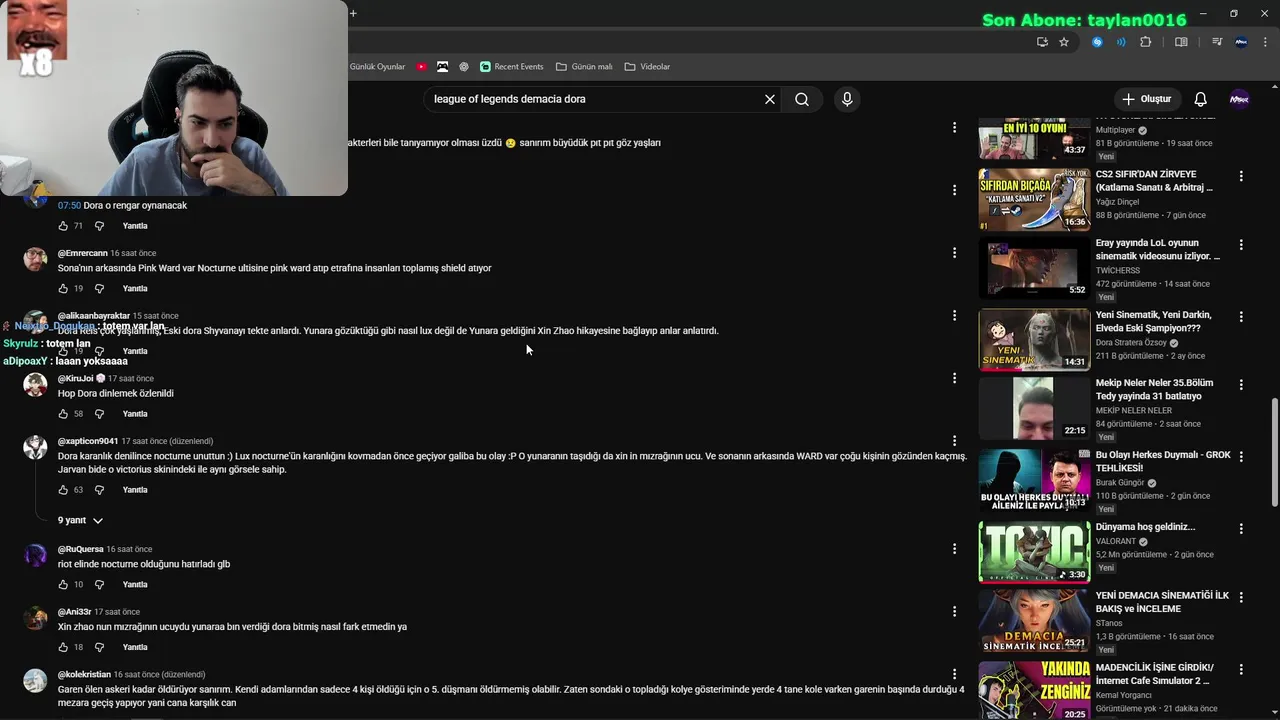Like @RuQuersa's comment
This screenshot has height=720, width=1280.
[x=63, y=585]
